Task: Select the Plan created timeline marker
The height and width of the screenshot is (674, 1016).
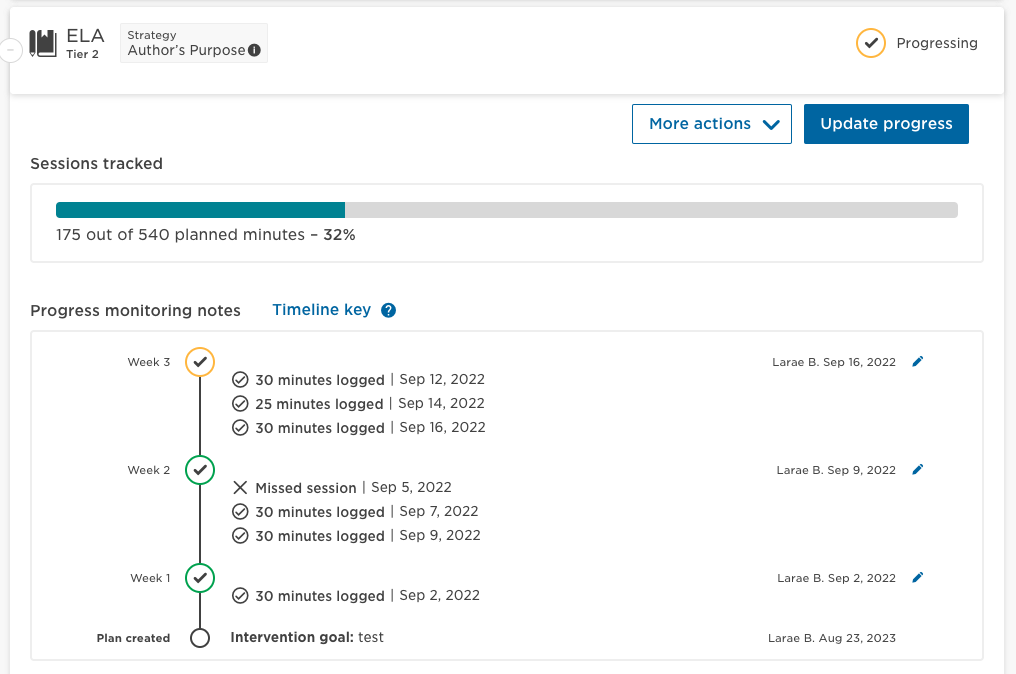Action: 200,638
